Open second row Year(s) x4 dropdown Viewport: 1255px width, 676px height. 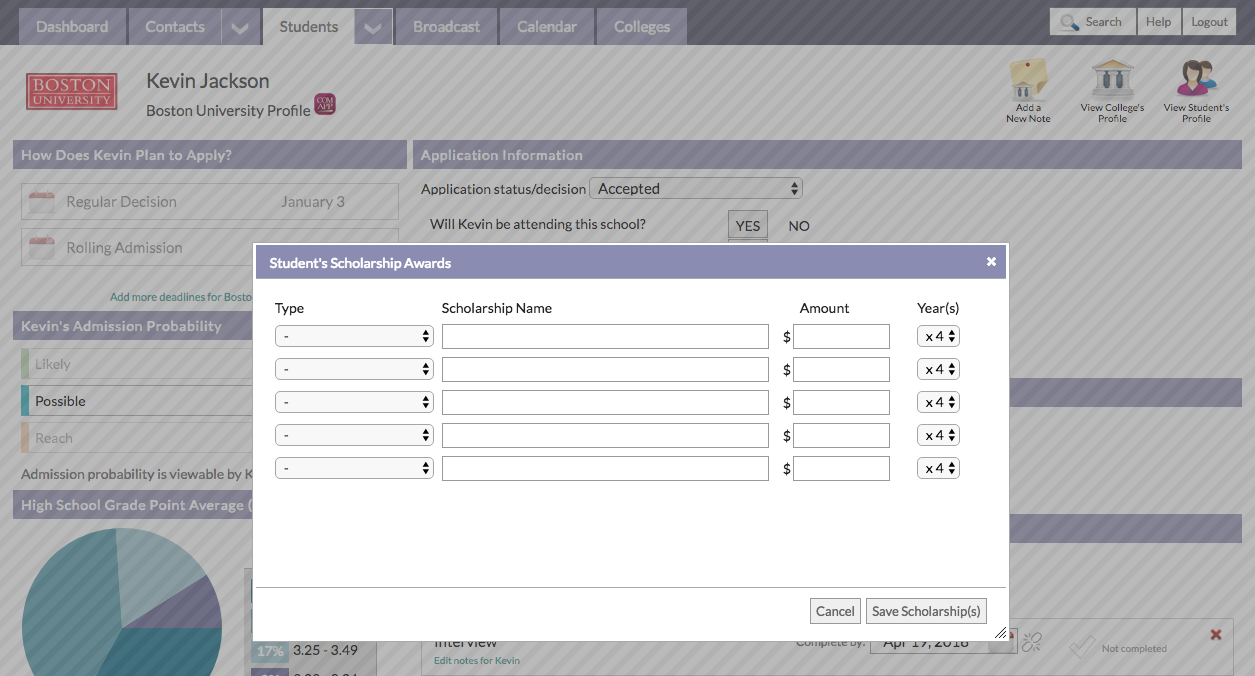click(938, 369)
